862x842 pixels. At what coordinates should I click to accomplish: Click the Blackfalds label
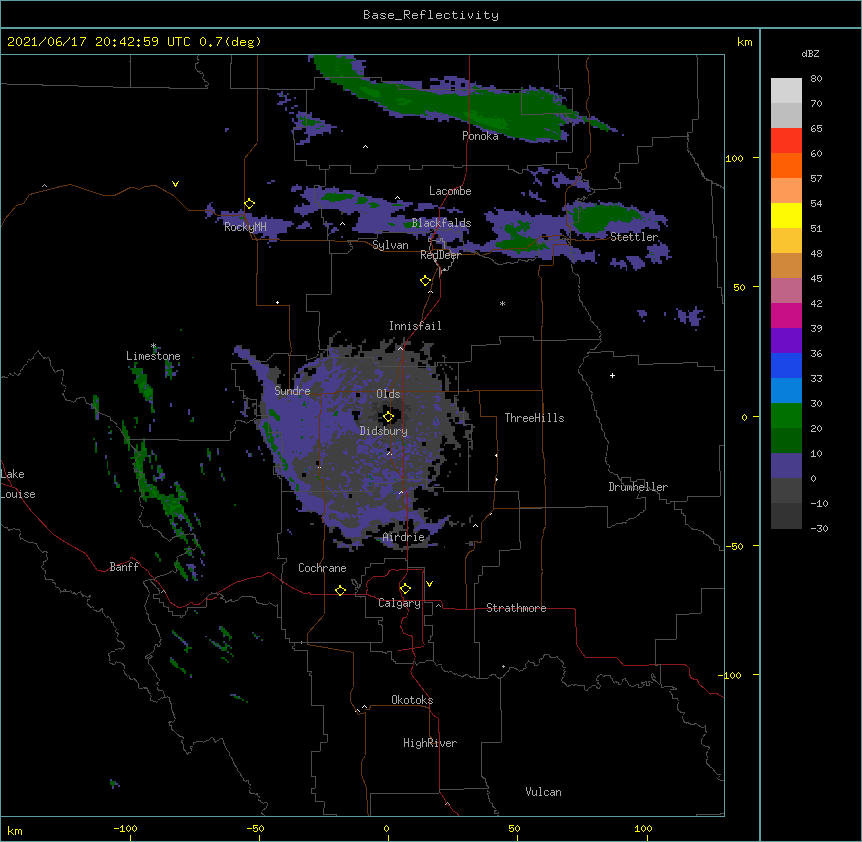(x=441, y=223)
